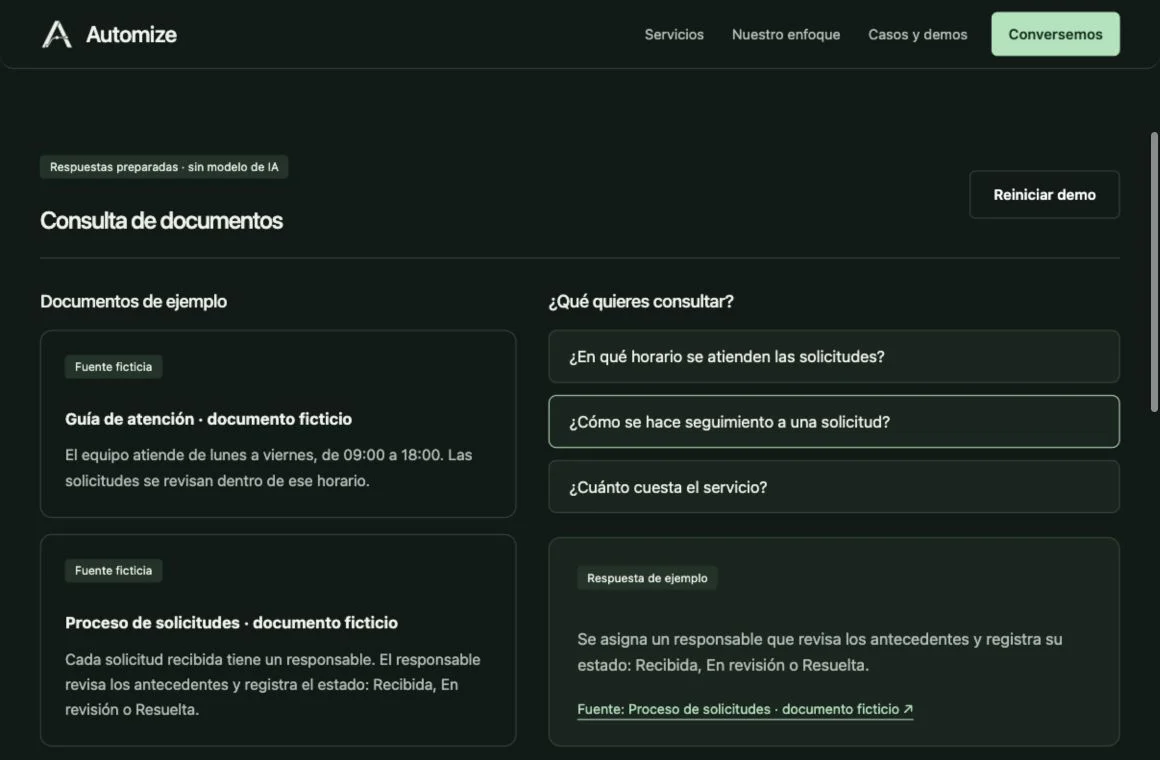Click the external arrow icon in the Fuente link
The height and width of the screenshot is (760, 1160).
[x=908, y=709]
